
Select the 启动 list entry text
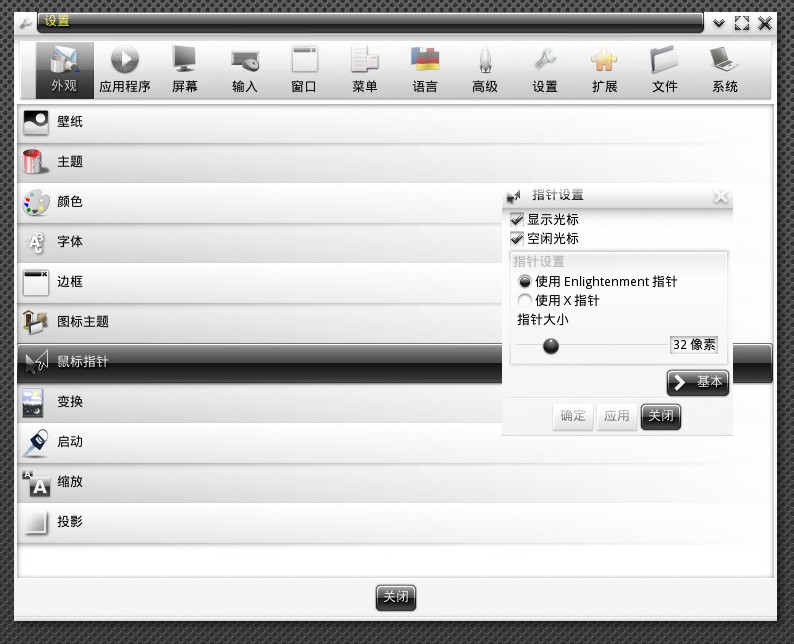[70, 441]
